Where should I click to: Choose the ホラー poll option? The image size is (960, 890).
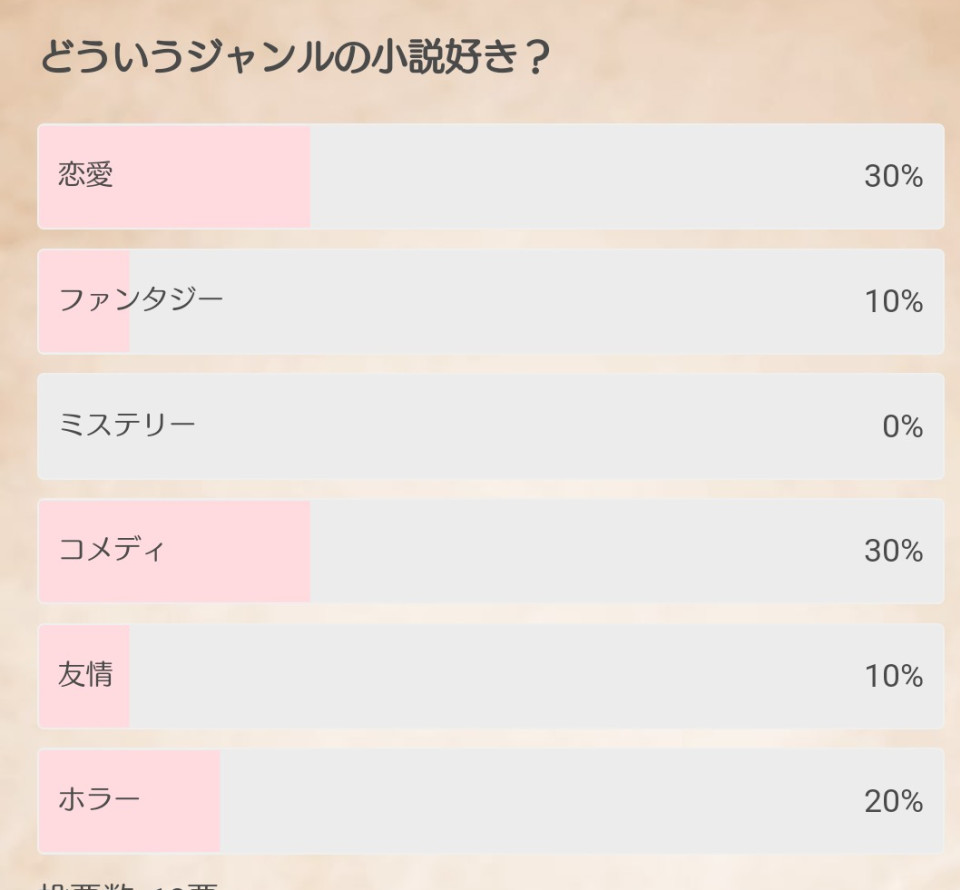pyautogui.click(x=490, y=801)
